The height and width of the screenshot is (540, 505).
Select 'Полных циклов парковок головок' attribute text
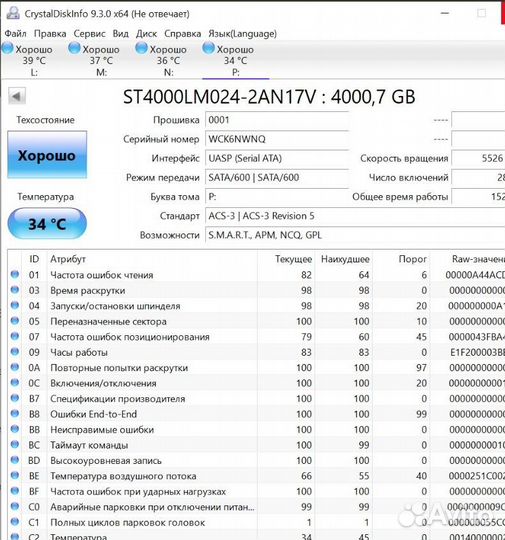tap(127, 522)
